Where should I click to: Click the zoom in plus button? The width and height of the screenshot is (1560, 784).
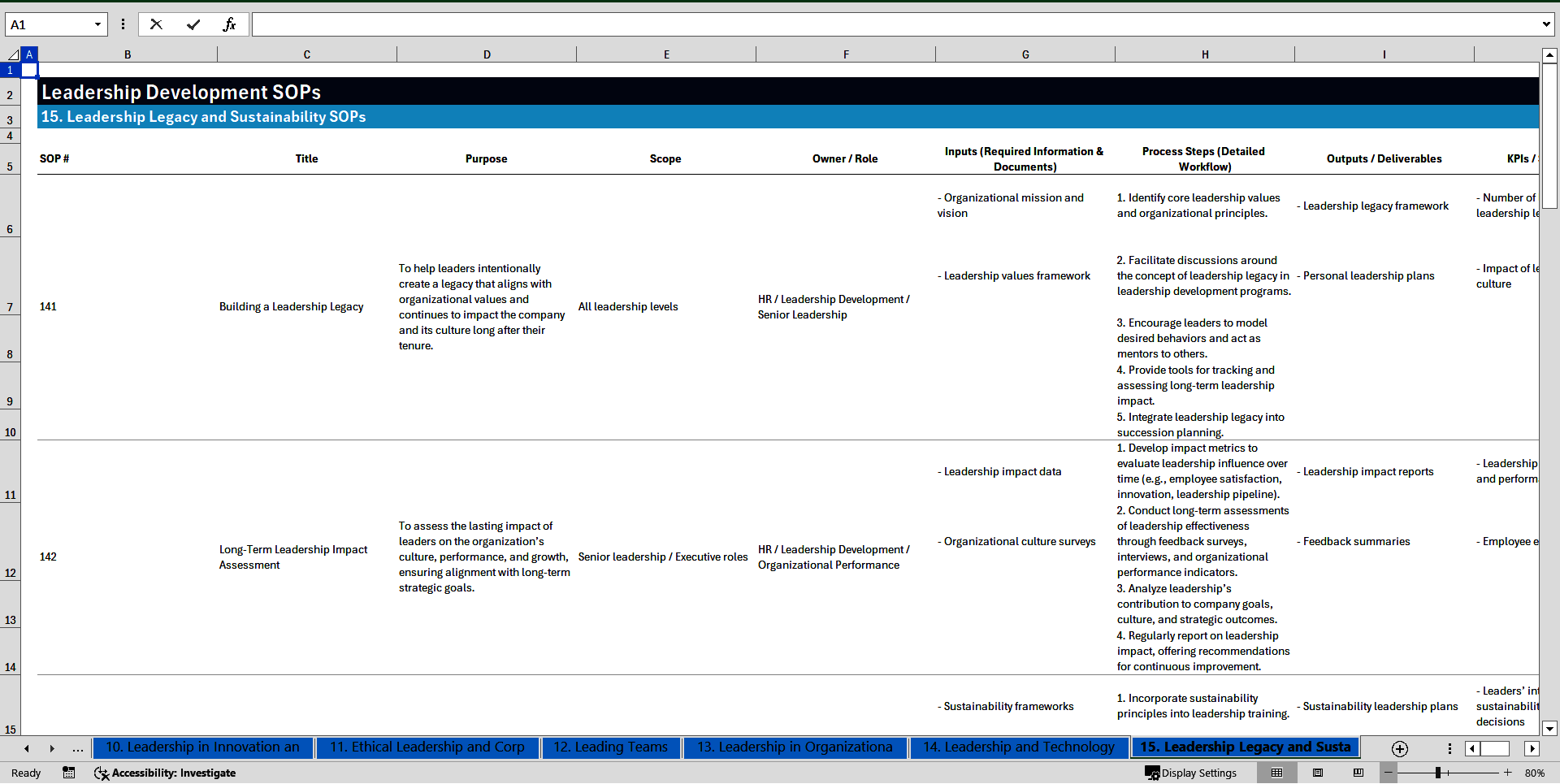click(x=1508, y=773)
